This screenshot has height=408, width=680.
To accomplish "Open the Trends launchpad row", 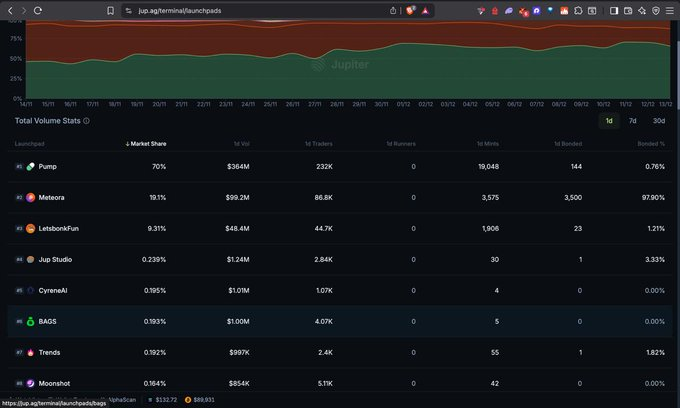I will 340,353.
